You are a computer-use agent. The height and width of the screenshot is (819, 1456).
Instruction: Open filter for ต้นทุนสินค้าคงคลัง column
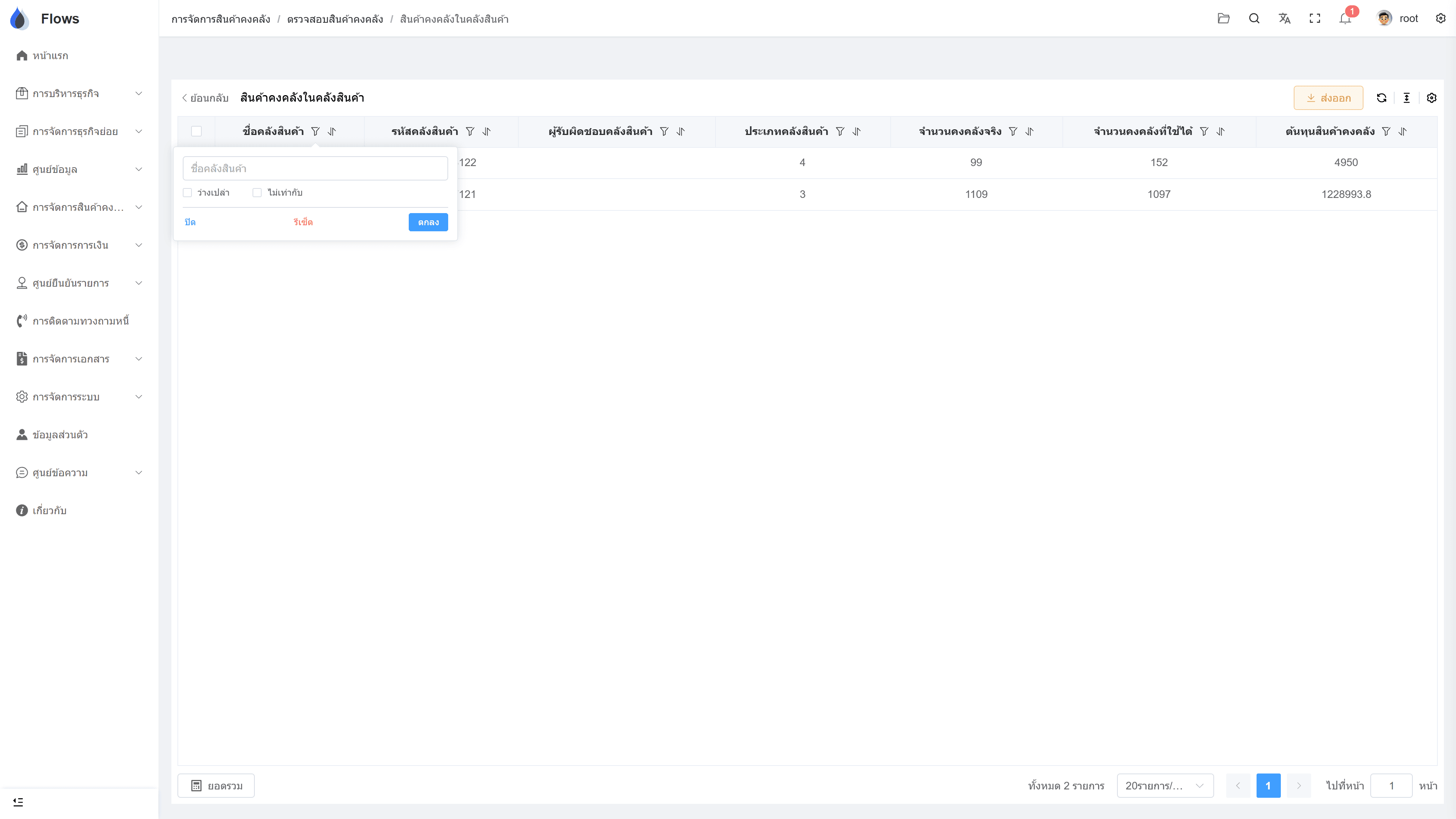1386,132
